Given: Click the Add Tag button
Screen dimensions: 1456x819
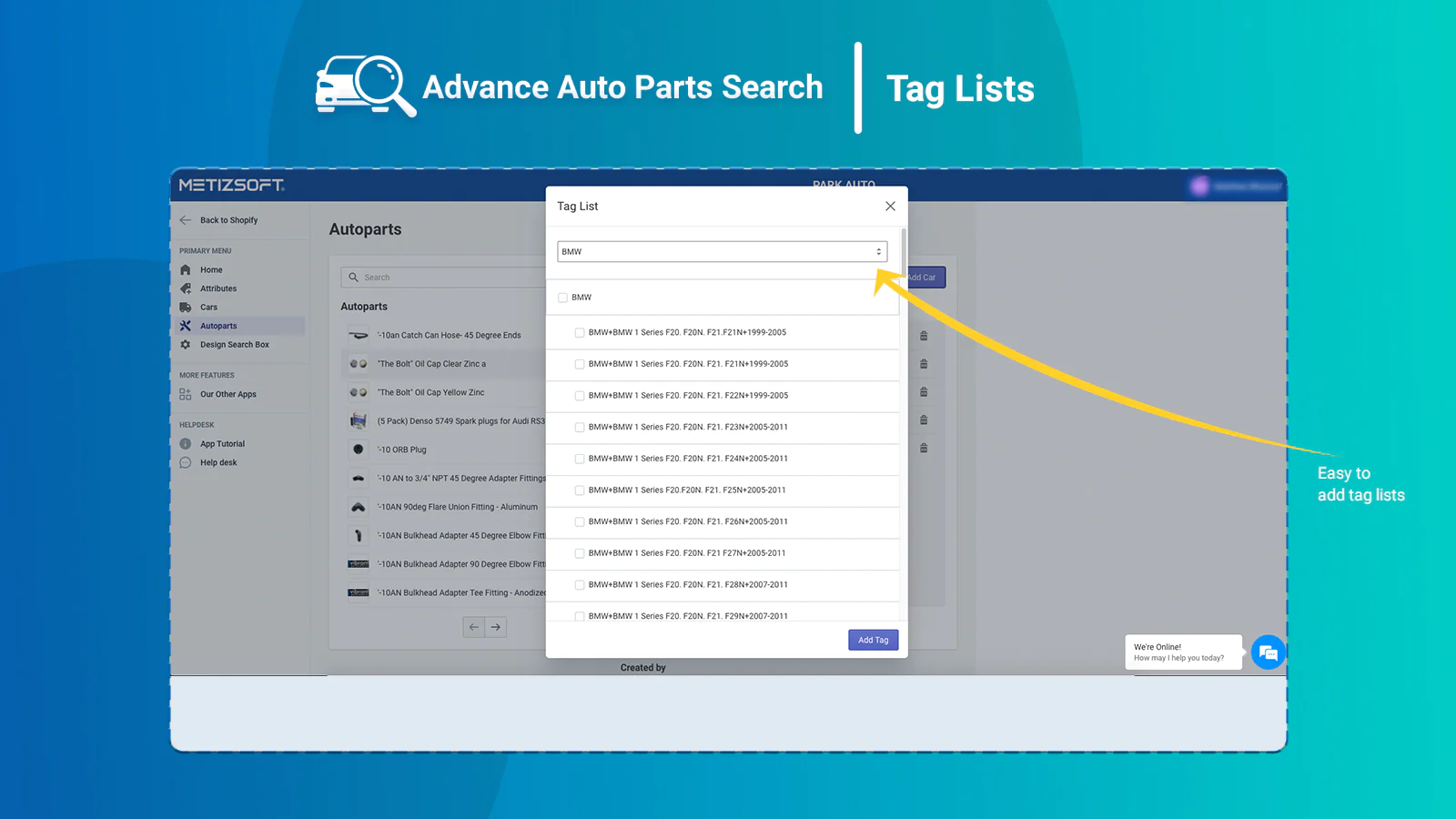Looking at the screenshot, I should click(x=874, y=640).
